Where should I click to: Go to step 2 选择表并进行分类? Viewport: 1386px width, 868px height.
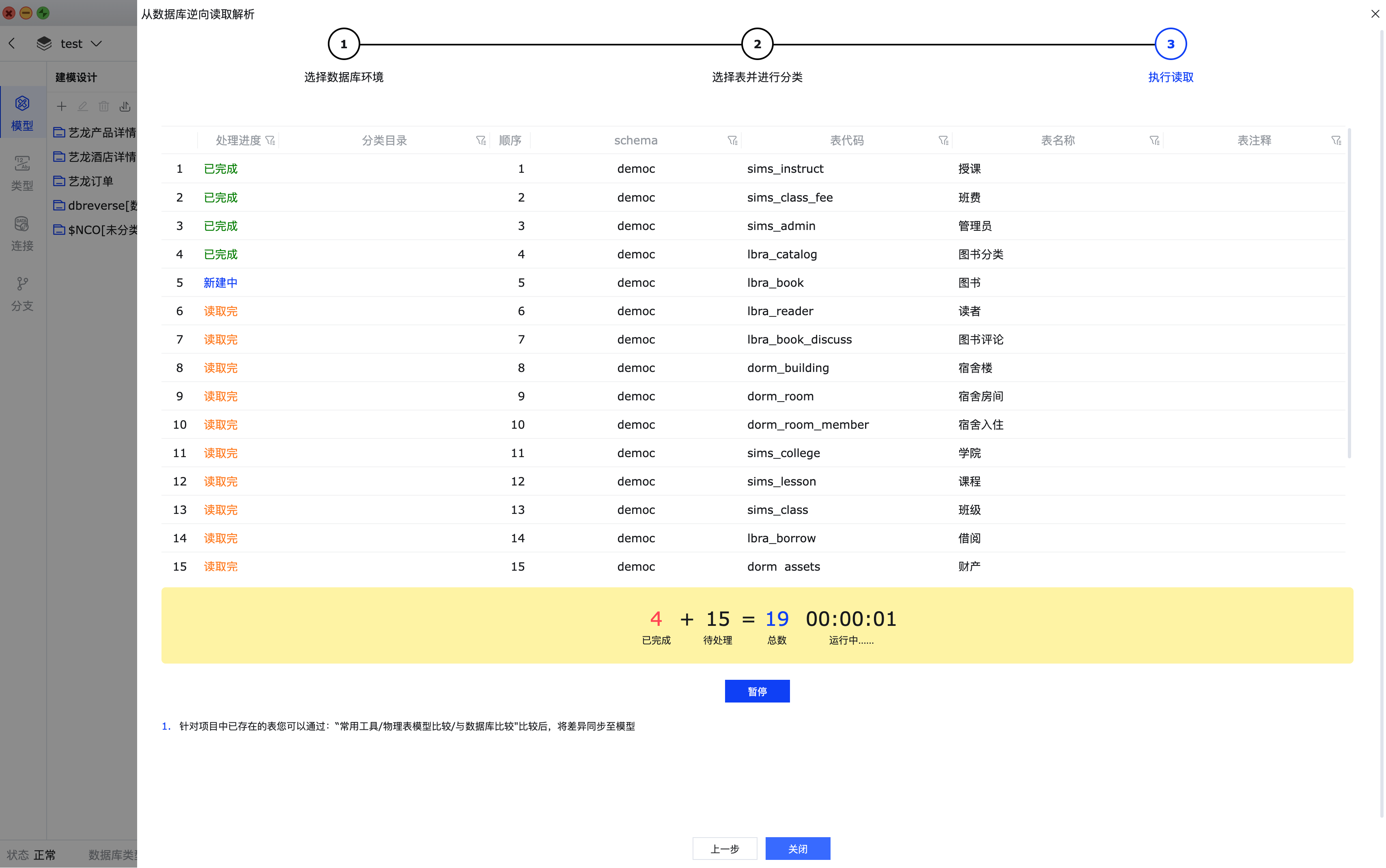click(x=757, y=44)
